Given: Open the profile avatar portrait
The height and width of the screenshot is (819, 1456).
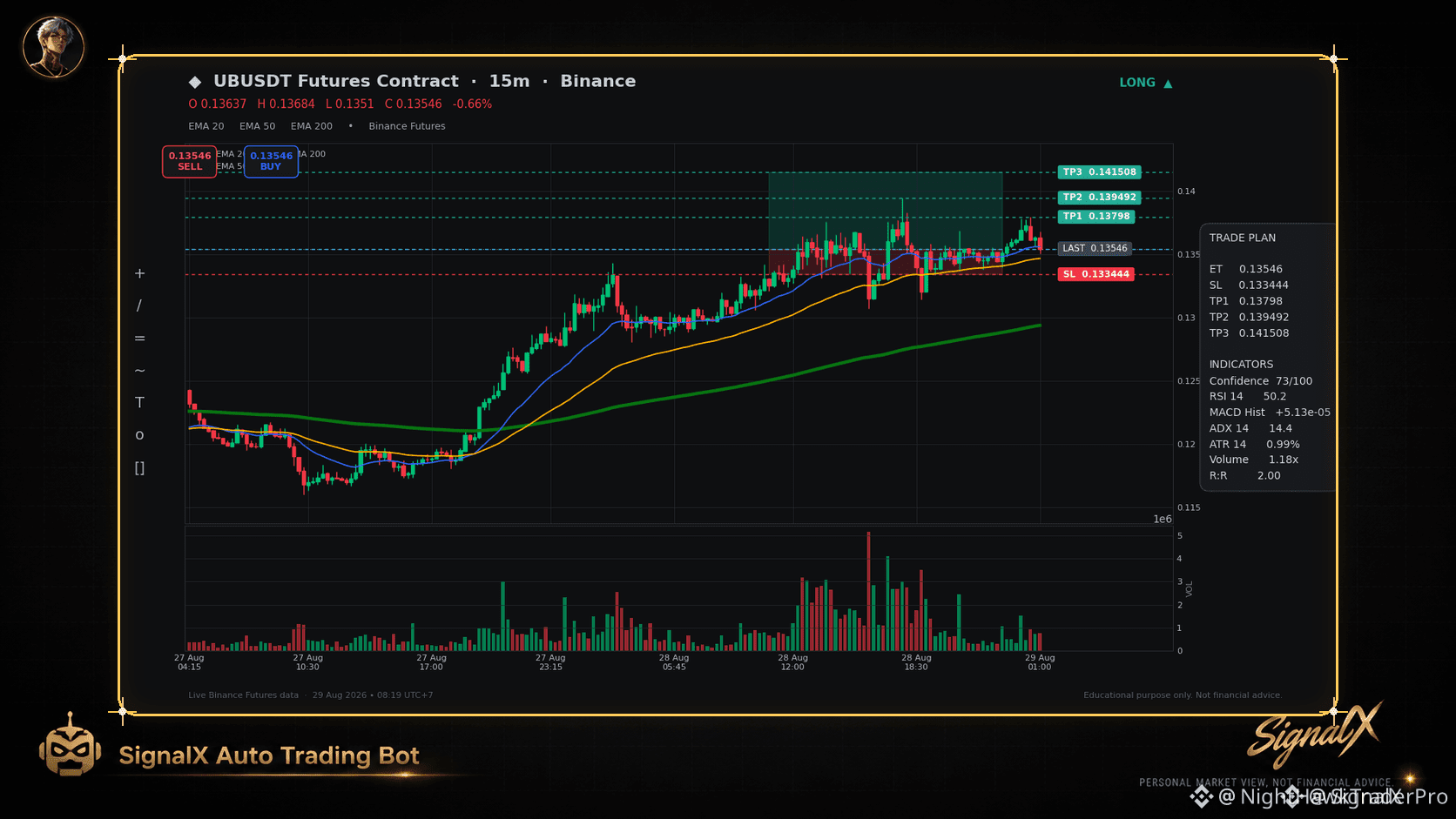Looking at the screenshot, I should 54,47.
